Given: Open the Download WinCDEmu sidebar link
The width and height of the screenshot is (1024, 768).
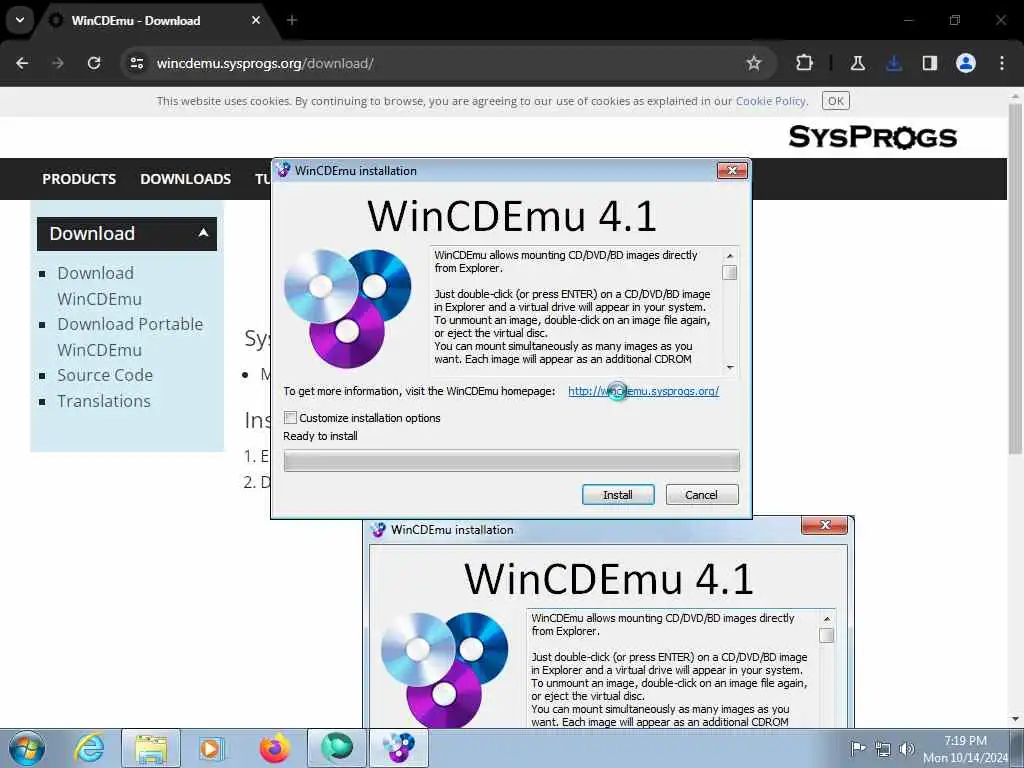Looking at the screenshot, I should pos(99,286).
